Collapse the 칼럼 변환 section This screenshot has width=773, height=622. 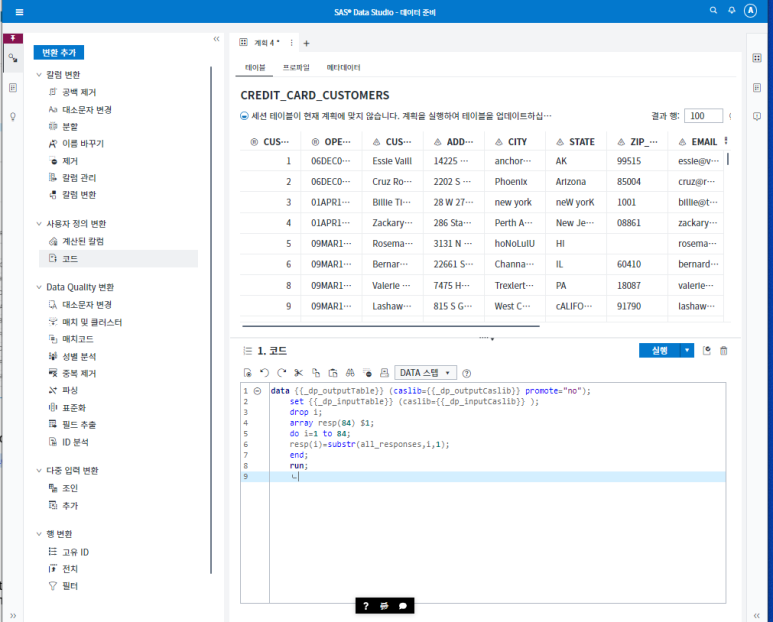point(39,75)
